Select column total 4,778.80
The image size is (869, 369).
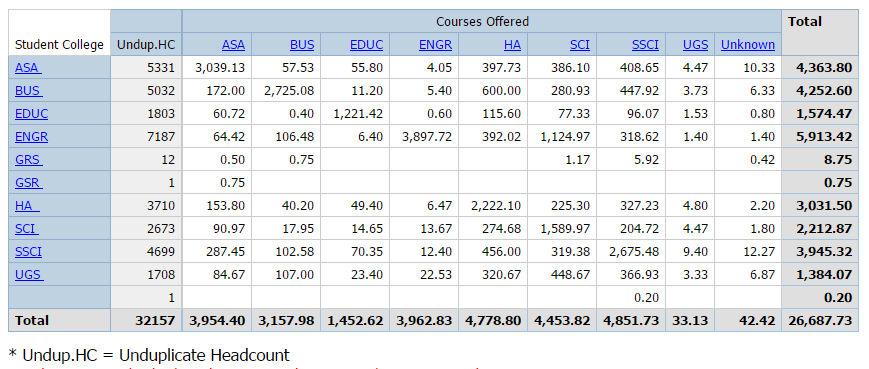(494, 320)
